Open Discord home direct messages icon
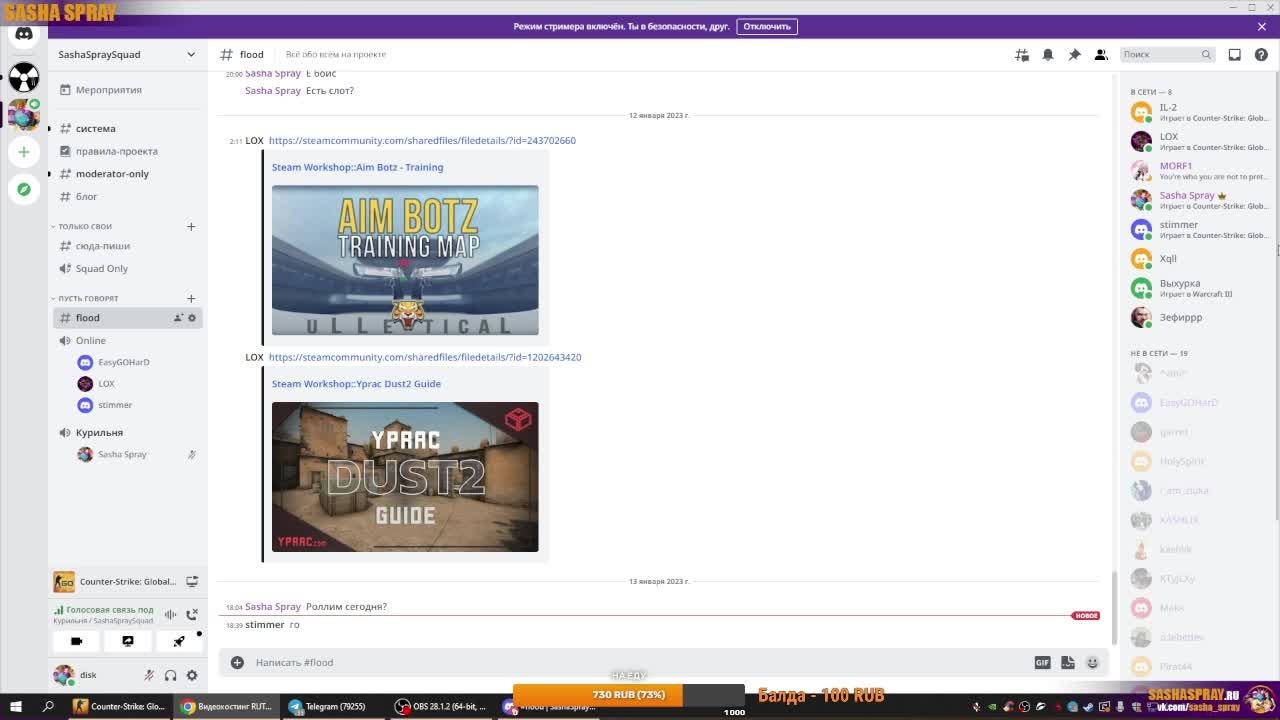The height and width of the screenshot is (720, 1280). click(24, 34)
